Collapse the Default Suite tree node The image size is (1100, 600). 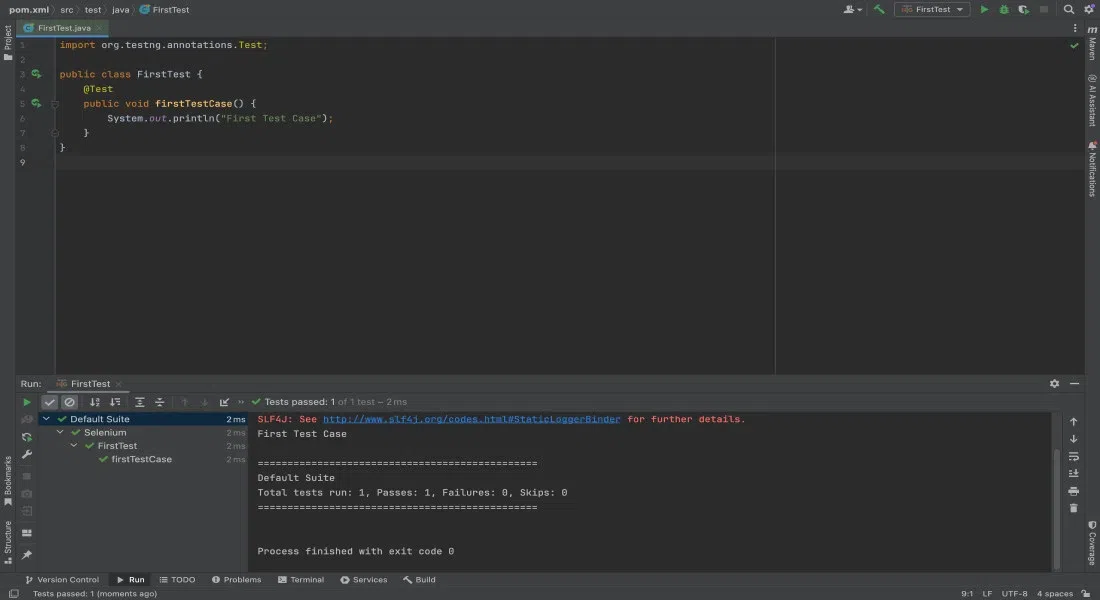click(46, 419)
